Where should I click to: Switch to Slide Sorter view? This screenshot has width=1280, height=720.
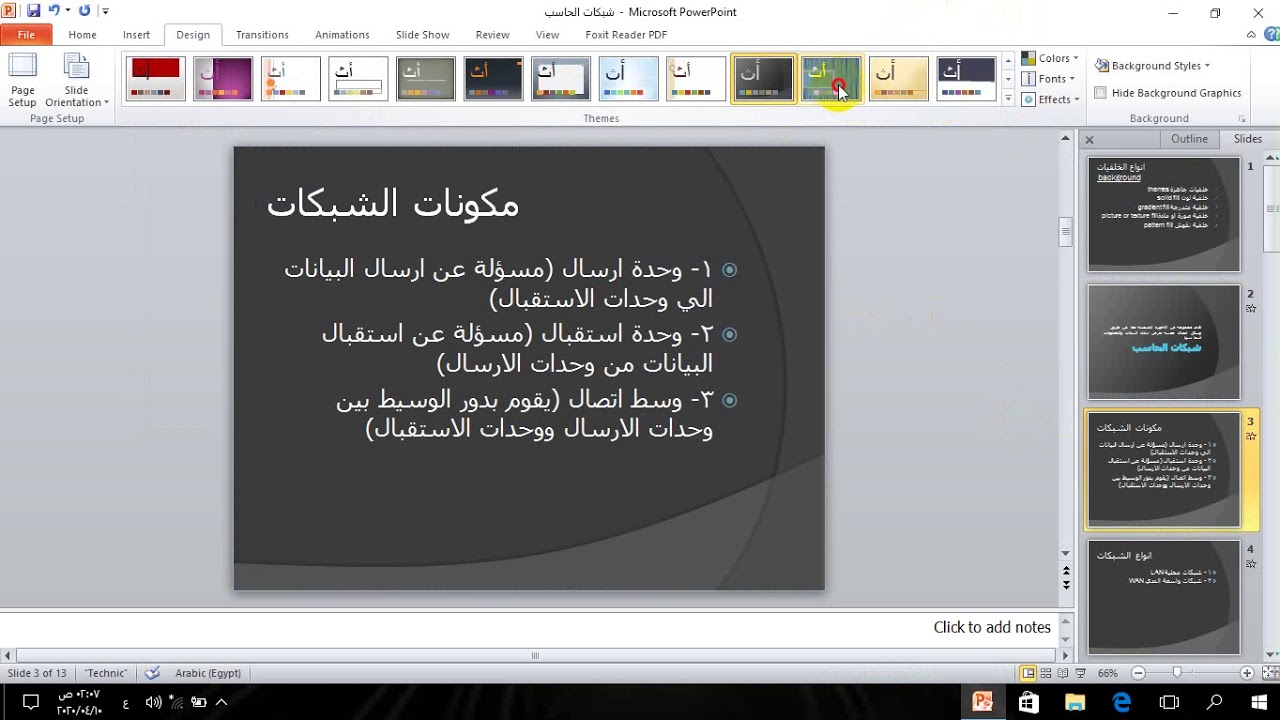click(x=1047, y=673)
